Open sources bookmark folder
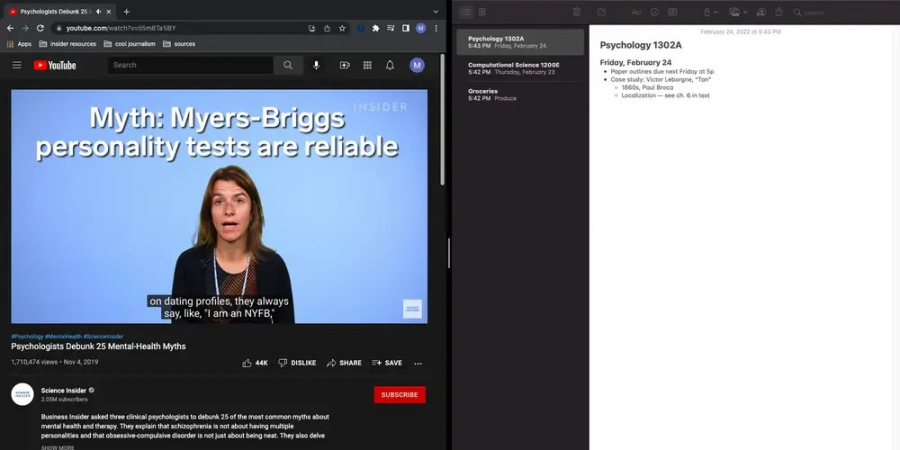 [179, 44]
